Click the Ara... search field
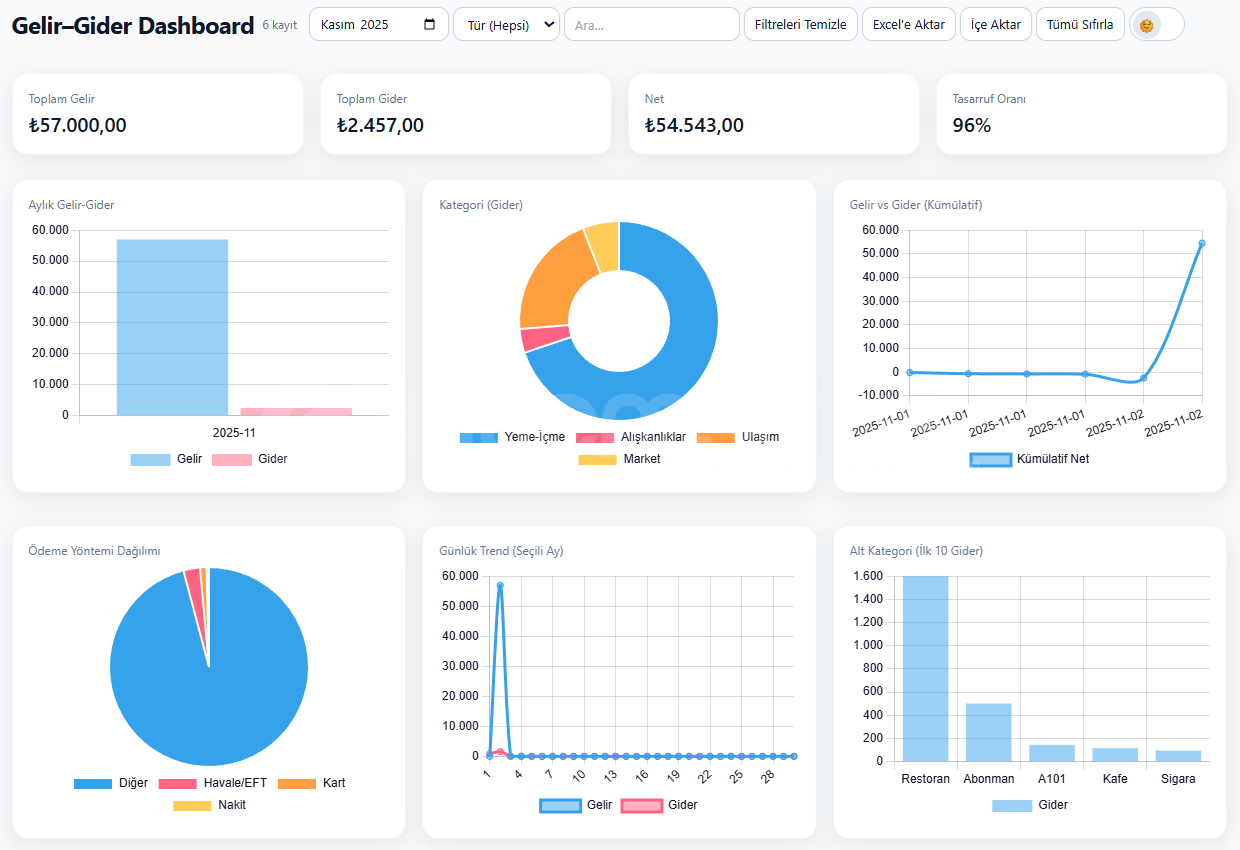Screen dimensions: 1240x850 pos(651,24)
